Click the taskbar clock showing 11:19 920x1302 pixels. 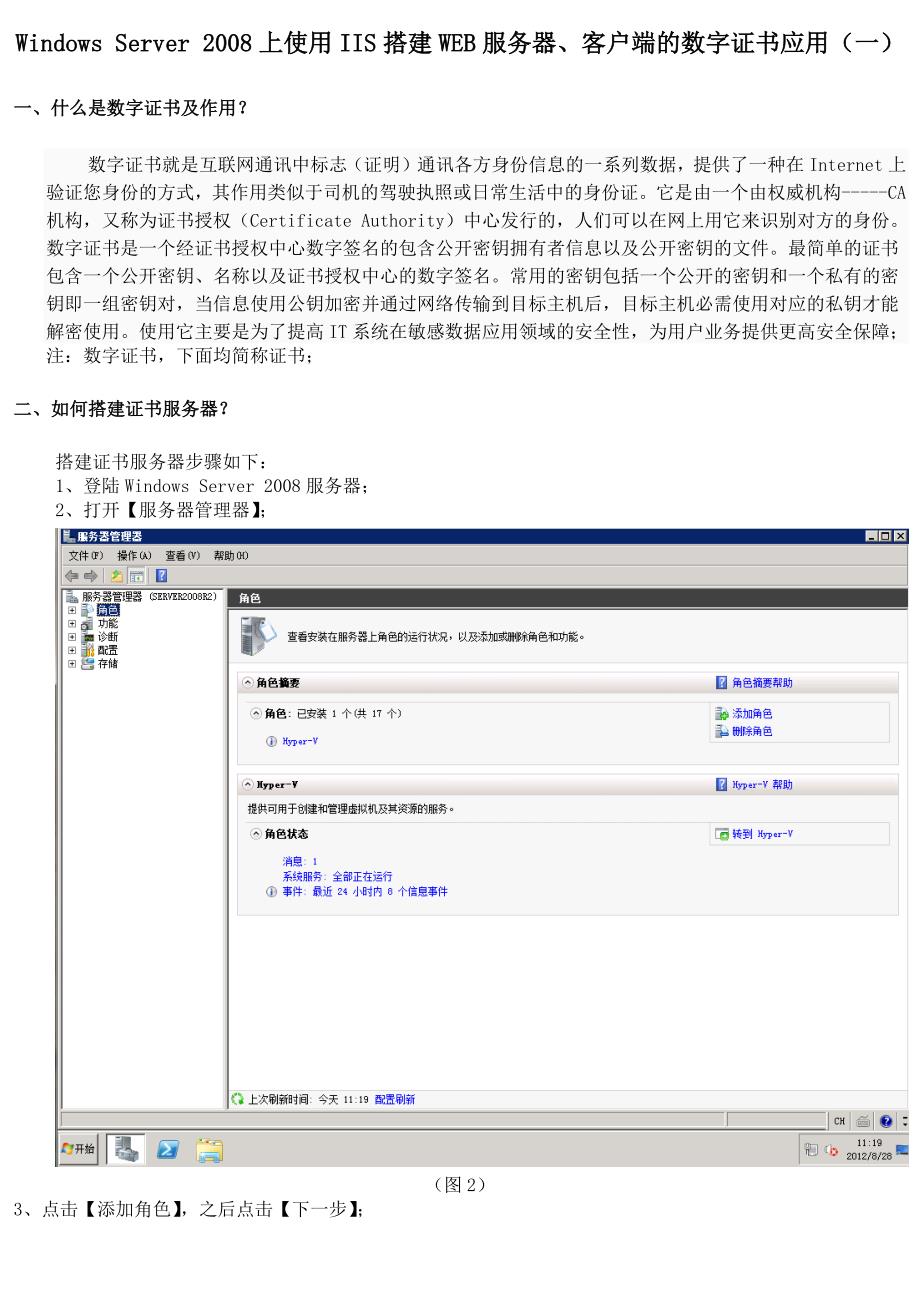(869, 1149)
